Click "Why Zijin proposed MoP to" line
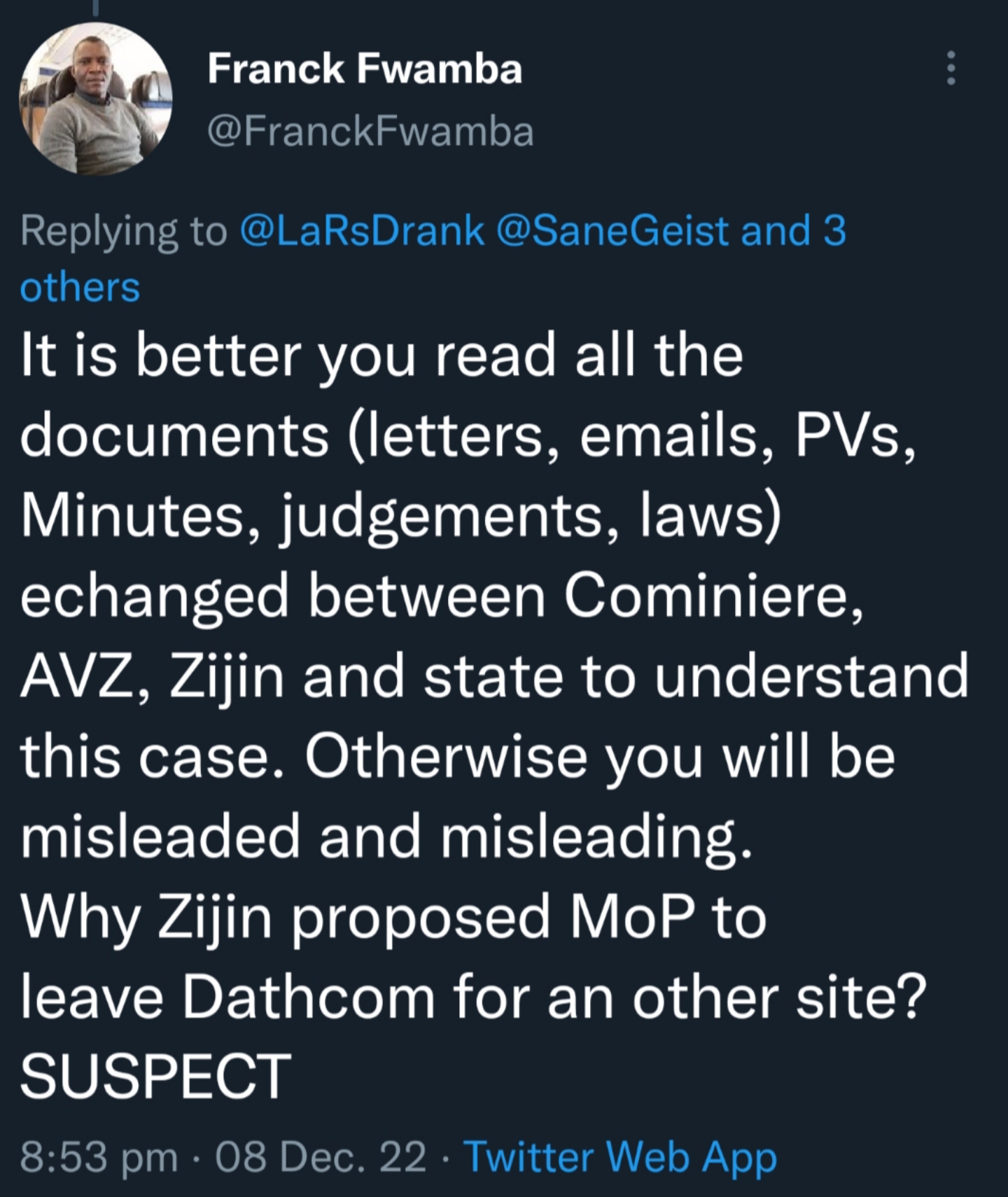The image size is (1008, 1197). click(x=393, y=917)
